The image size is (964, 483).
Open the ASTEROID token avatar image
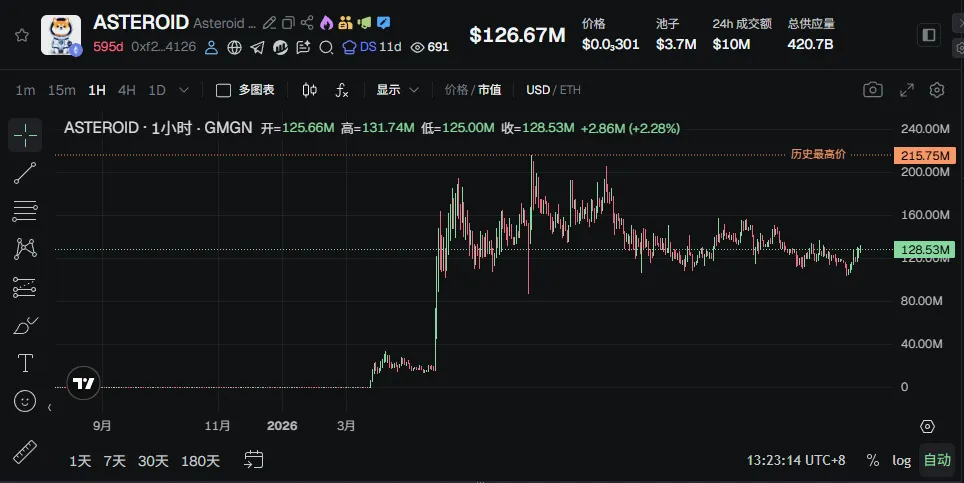61,35
